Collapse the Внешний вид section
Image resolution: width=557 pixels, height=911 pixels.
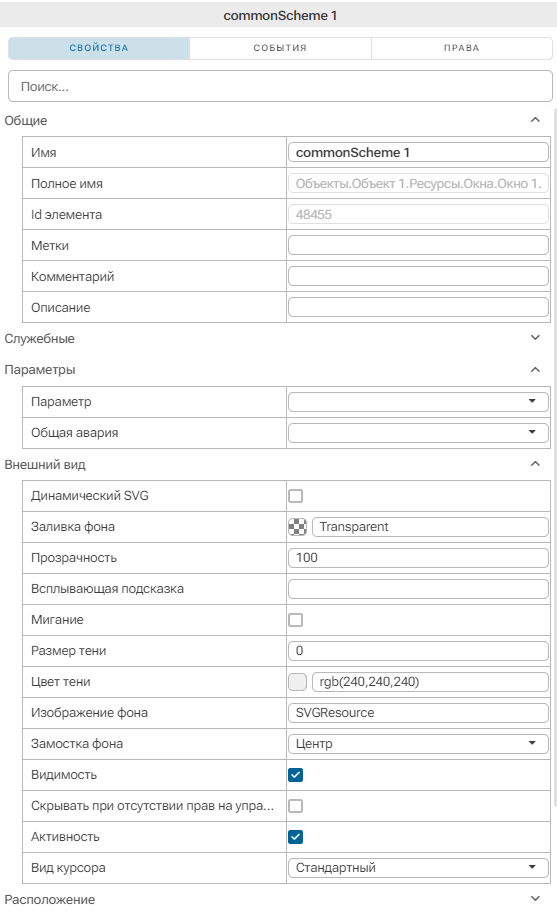[536, 464]
